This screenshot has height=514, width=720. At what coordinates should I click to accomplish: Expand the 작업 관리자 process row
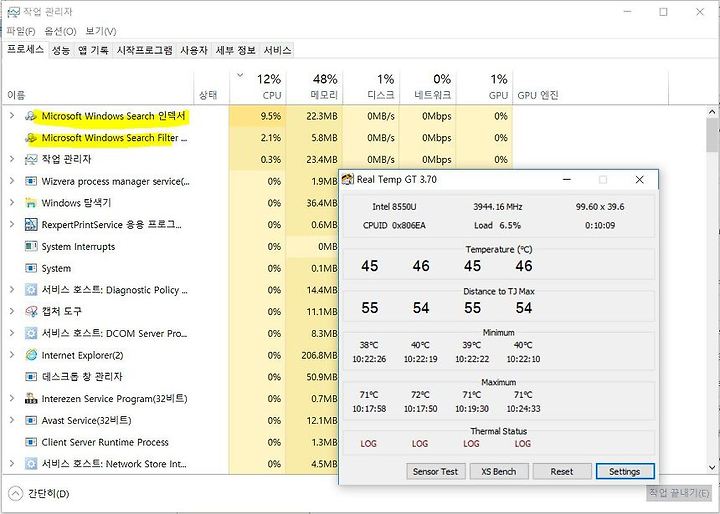(12, 159)
